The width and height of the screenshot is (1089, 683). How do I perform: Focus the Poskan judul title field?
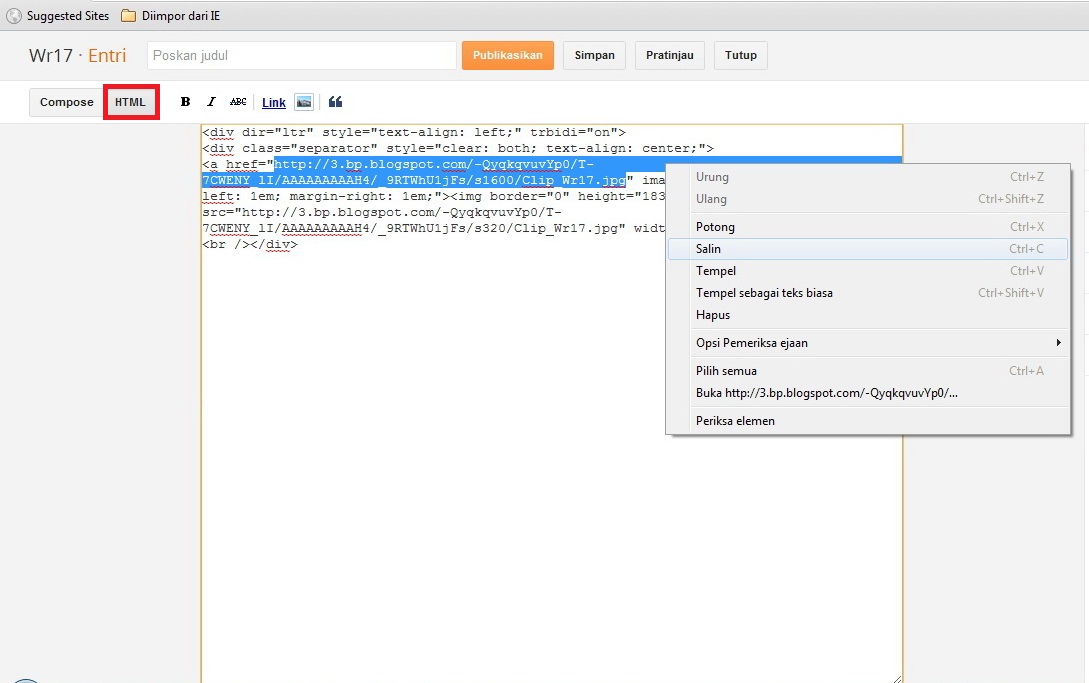[x=301, y=56]
